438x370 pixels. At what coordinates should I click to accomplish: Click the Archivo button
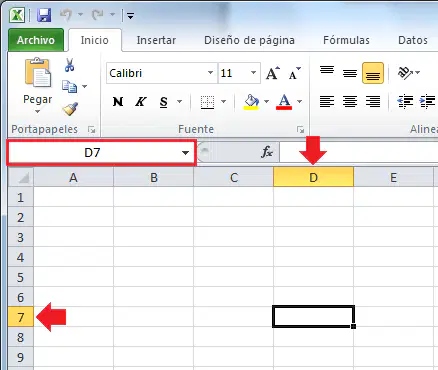36,40
